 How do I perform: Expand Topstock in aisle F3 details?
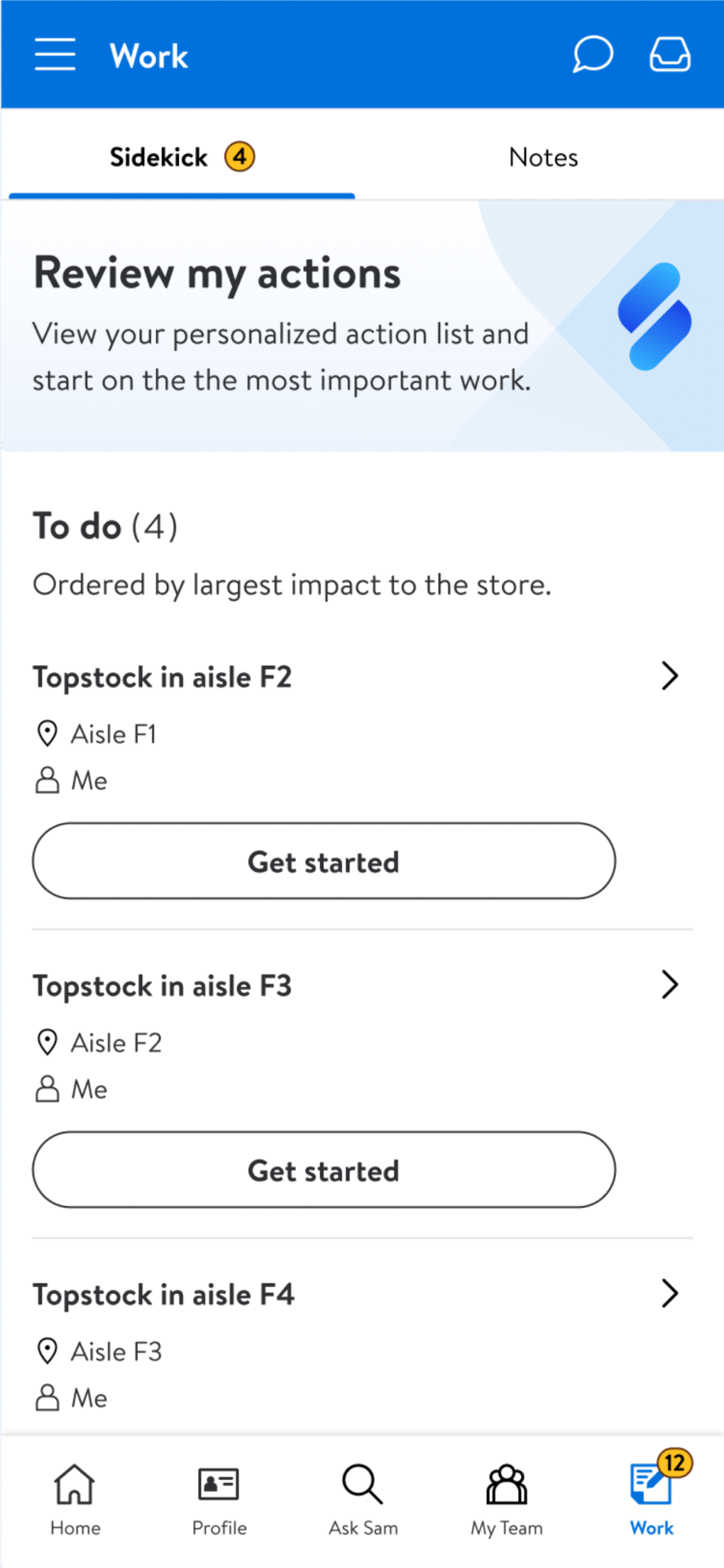coord(670,985)
